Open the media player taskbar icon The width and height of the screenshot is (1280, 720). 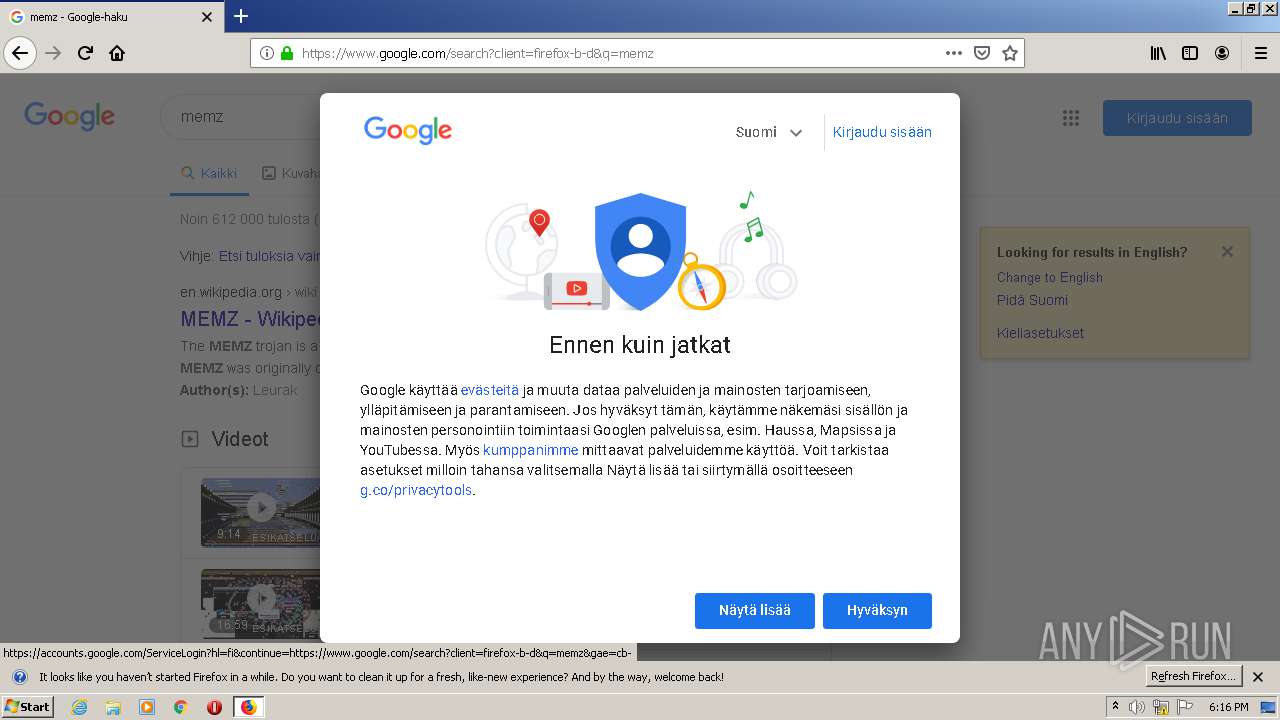(147, 707)
